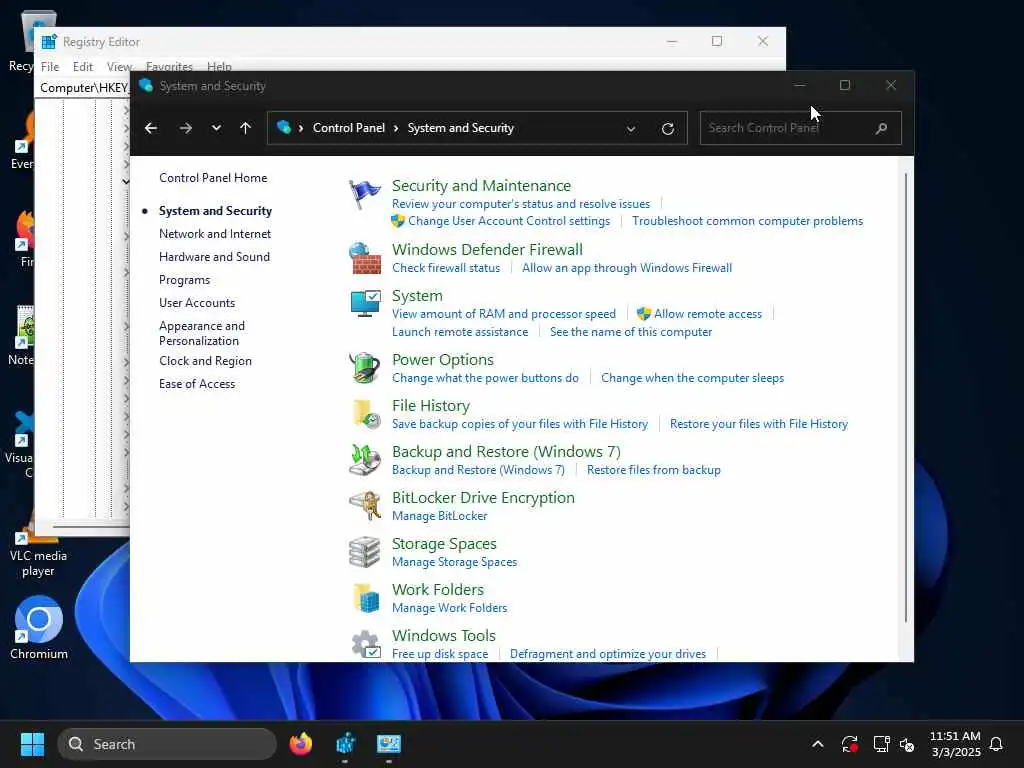1024x768 pixels.
Task: Click the Control Panel vertical scrollbar
Action: pos(906,397)
